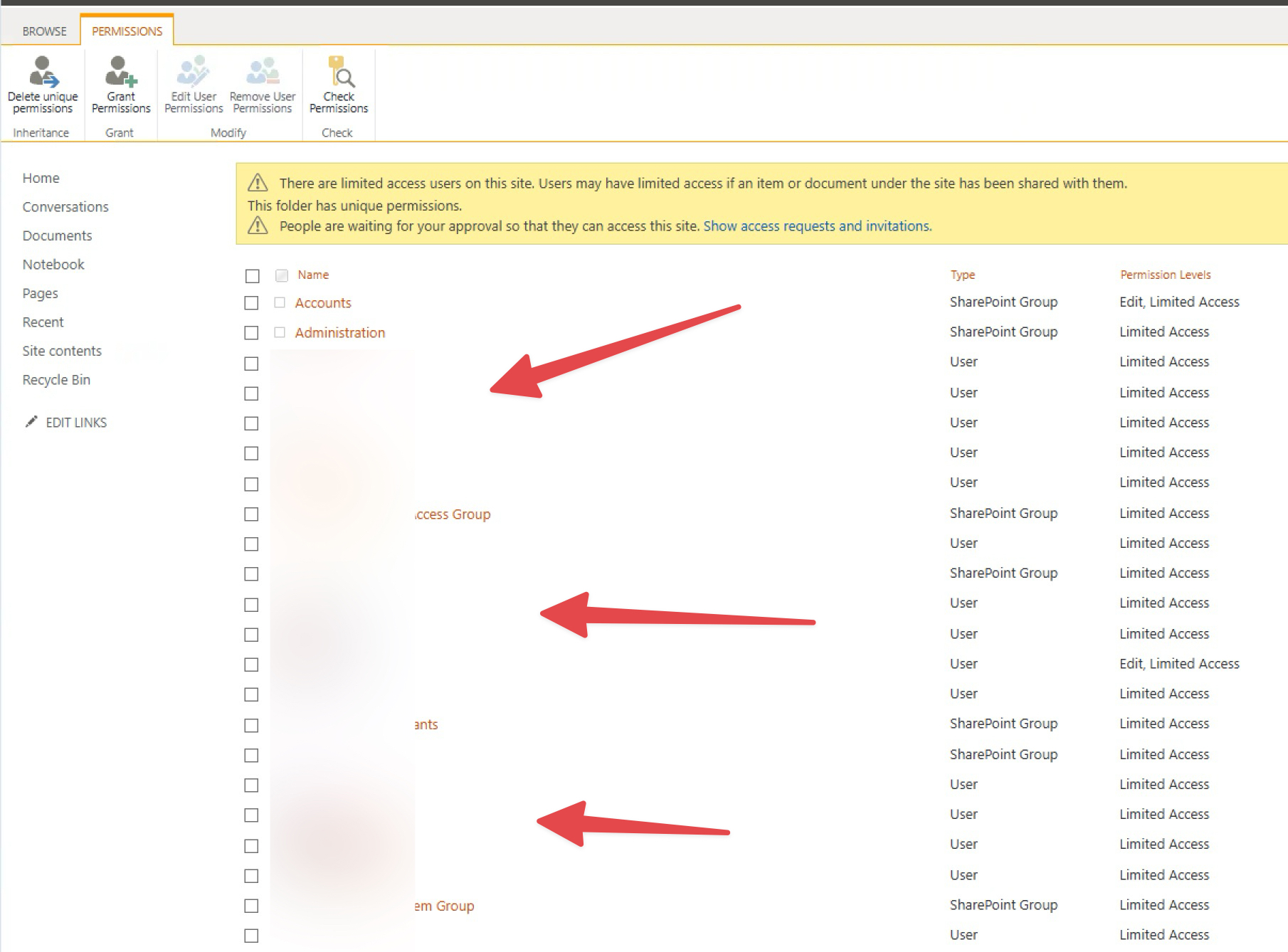This screenshot has height=952, width=1288.
Task: Open the Accounts group link
Action: pyautogui.click(x=323, y=303)
